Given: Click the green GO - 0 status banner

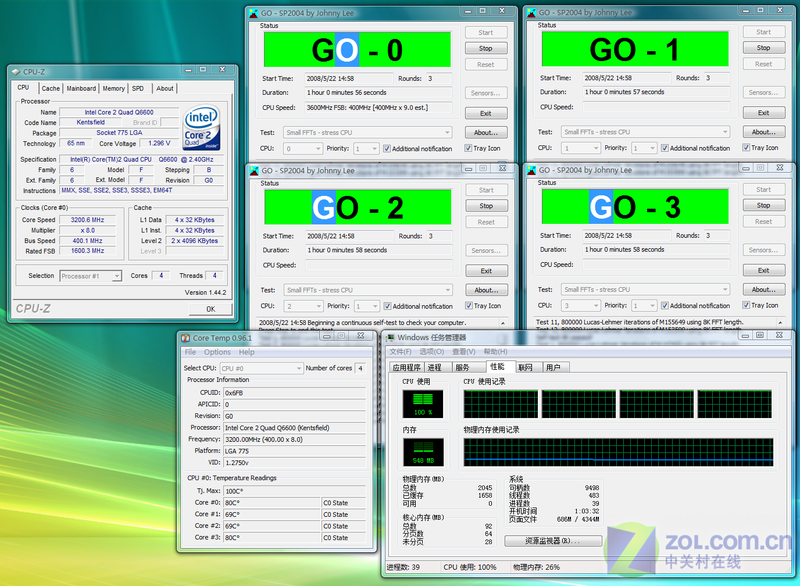Looking at the screenshot, I should pyautogui.click(x=357, y=50).
